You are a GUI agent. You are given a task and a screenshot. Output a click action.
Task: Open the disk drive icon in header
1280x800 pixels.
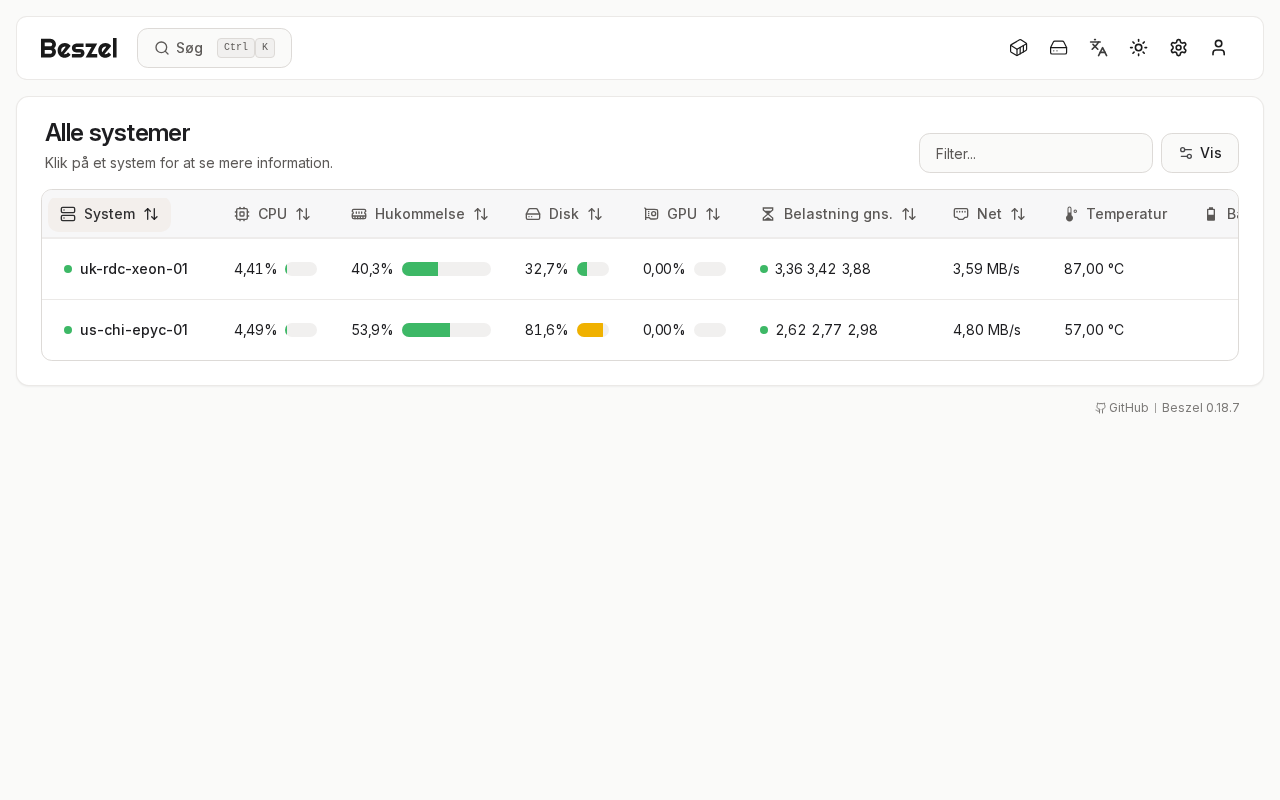coord(1058,48)
